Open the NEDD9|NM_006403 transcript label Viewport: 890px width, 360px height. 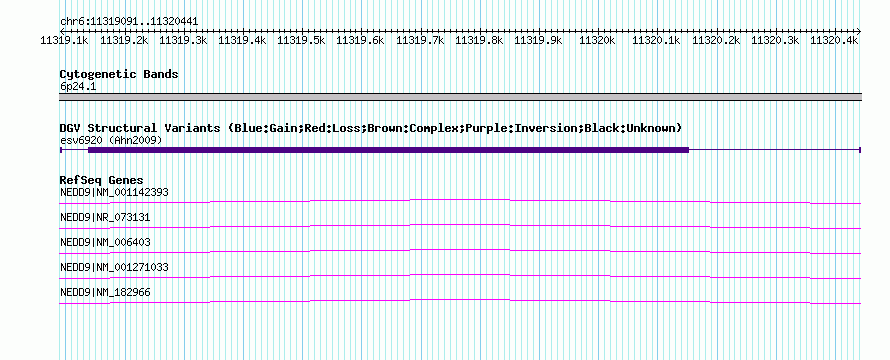click(x=105, y=242)
